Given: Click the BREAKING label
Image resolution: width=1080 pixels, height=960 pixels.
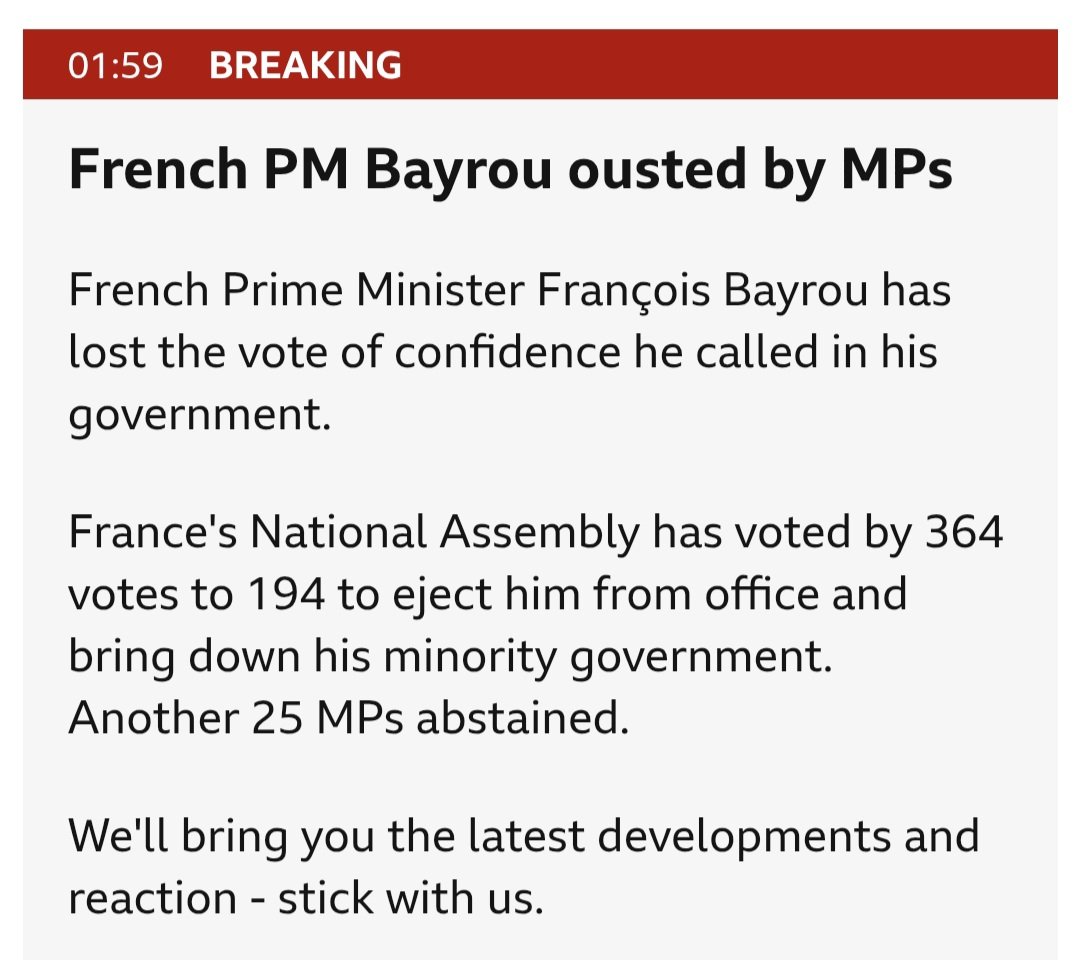Looking at the screenshot, I should pyautogui.click(x=305, y=66).
